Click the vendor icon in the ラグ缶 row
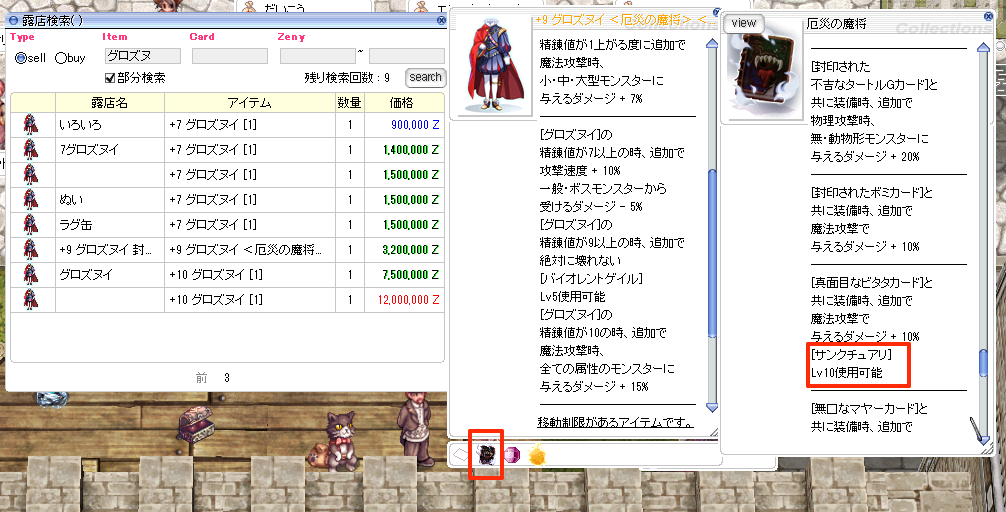 (30, 225)
